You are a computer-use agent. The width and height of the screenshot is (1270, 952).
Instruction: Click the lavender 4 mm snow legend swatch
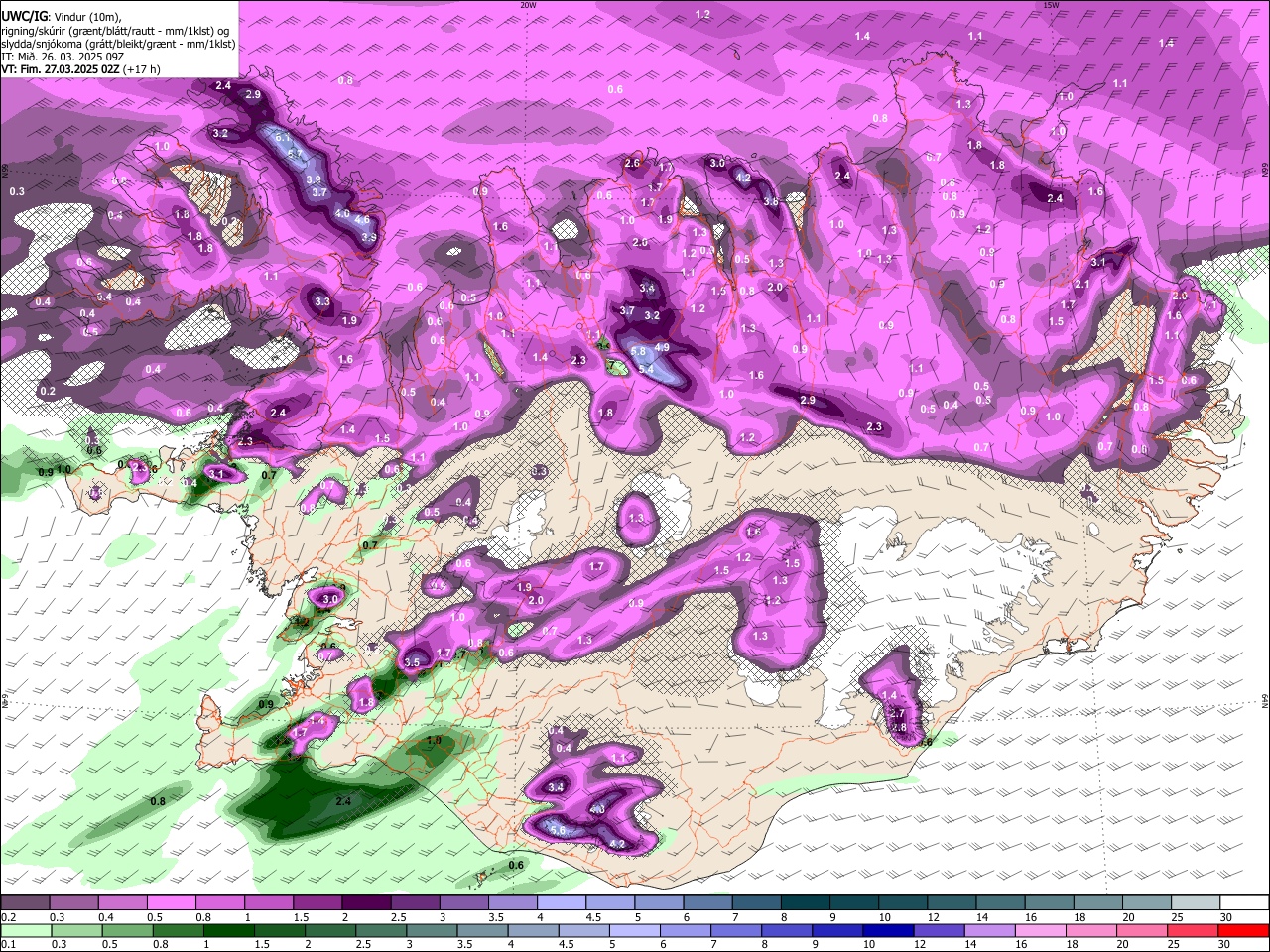pos(561,903)
